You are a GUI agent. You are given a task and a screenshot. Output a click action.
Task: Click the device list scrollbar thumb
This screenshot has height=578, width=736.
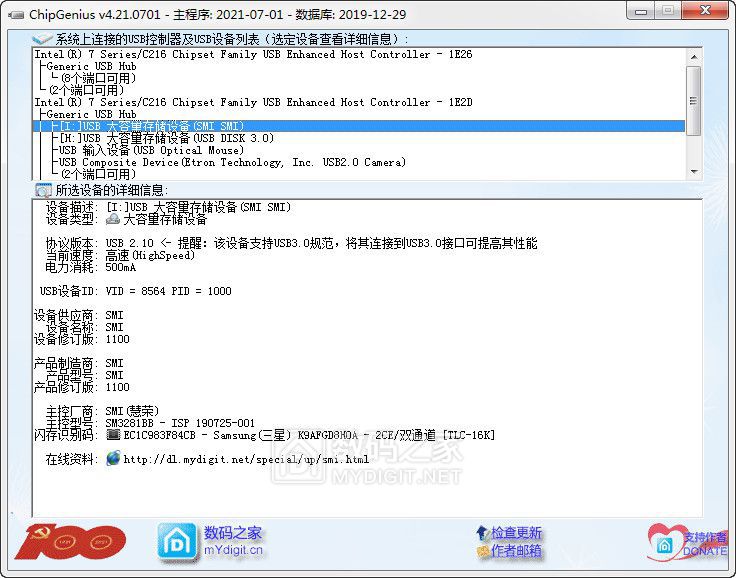pos(693,101)
